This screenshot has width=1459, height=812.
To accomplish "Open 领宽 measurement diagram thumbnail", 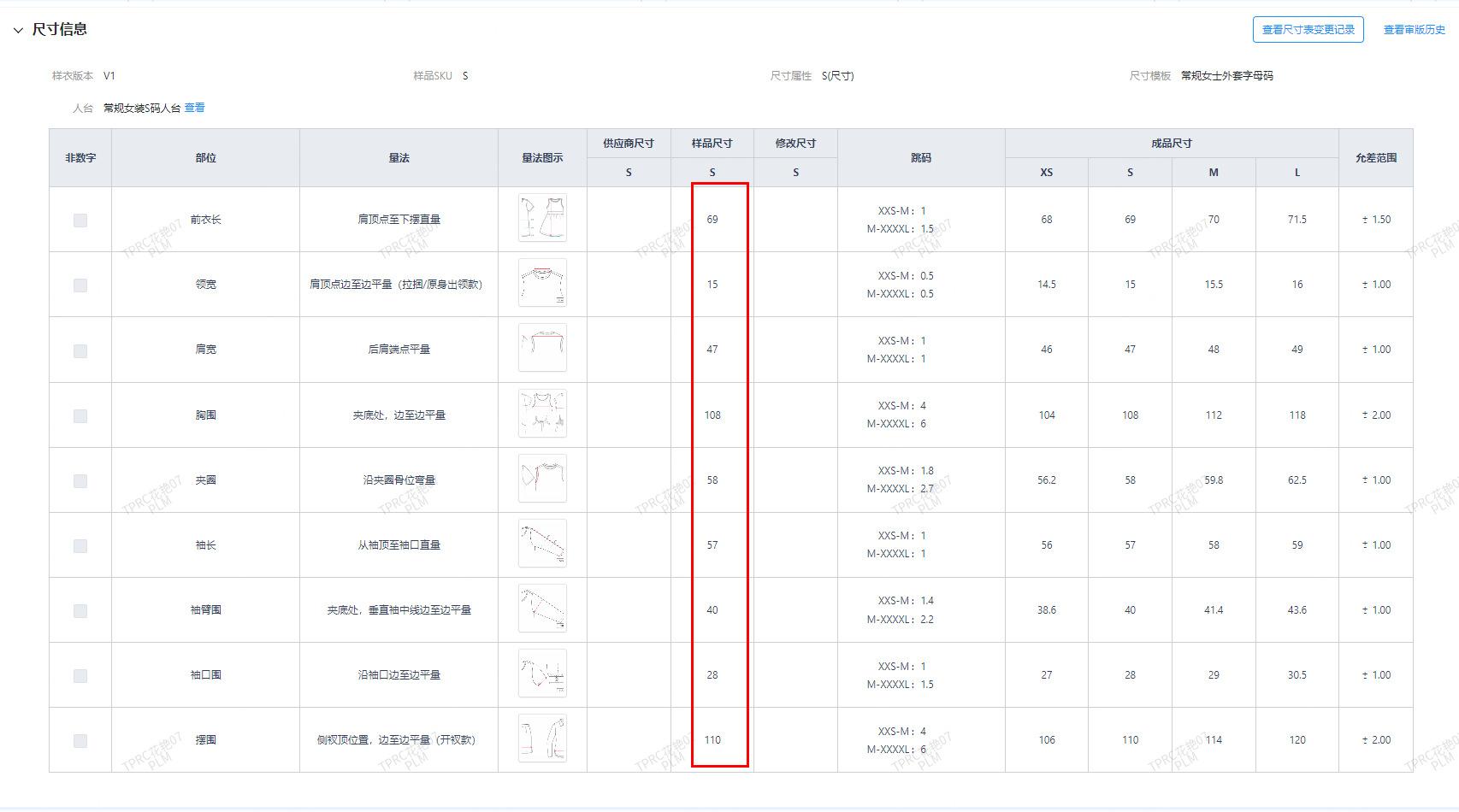I will [542, 283].
